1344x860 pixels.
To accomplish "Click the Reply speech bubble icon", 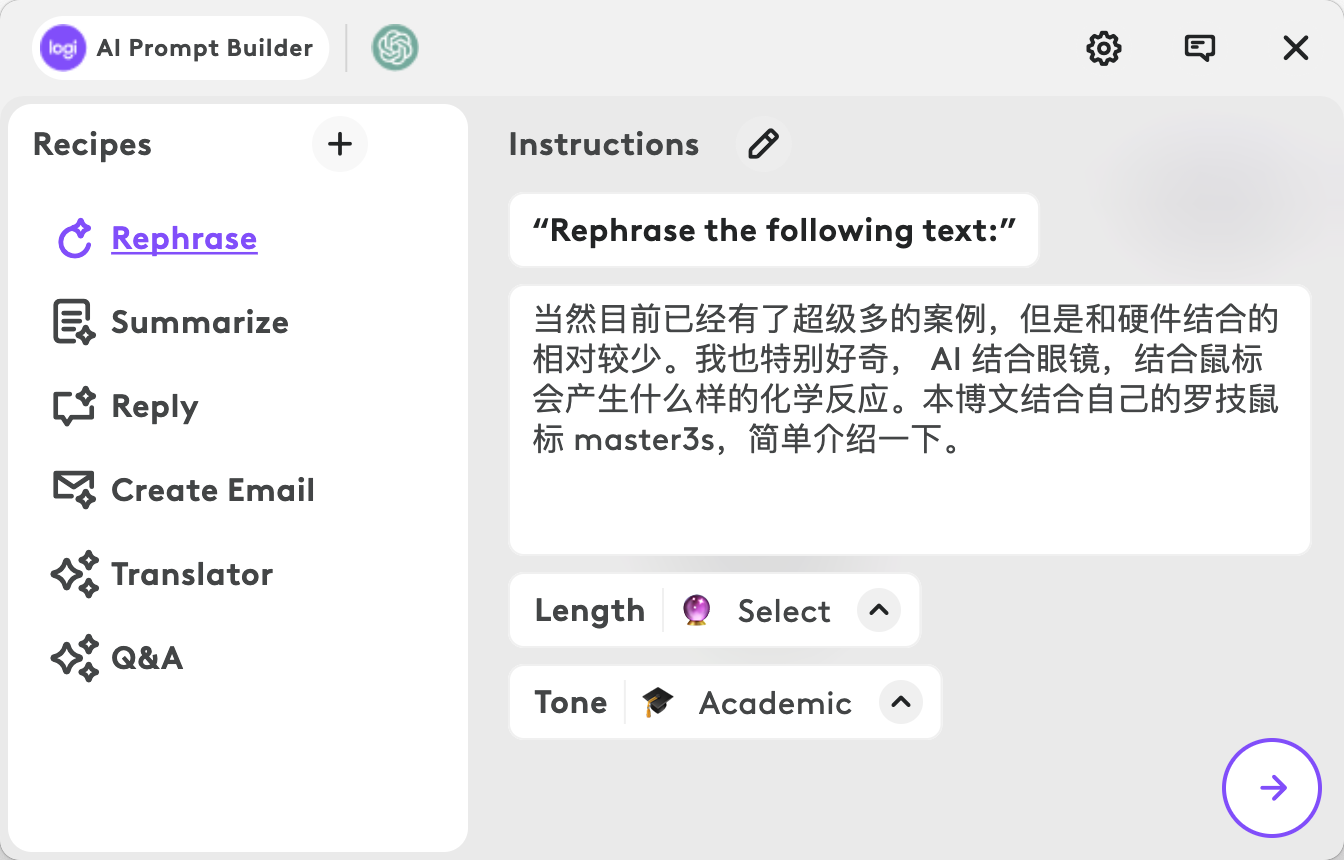I will [73, 406].
